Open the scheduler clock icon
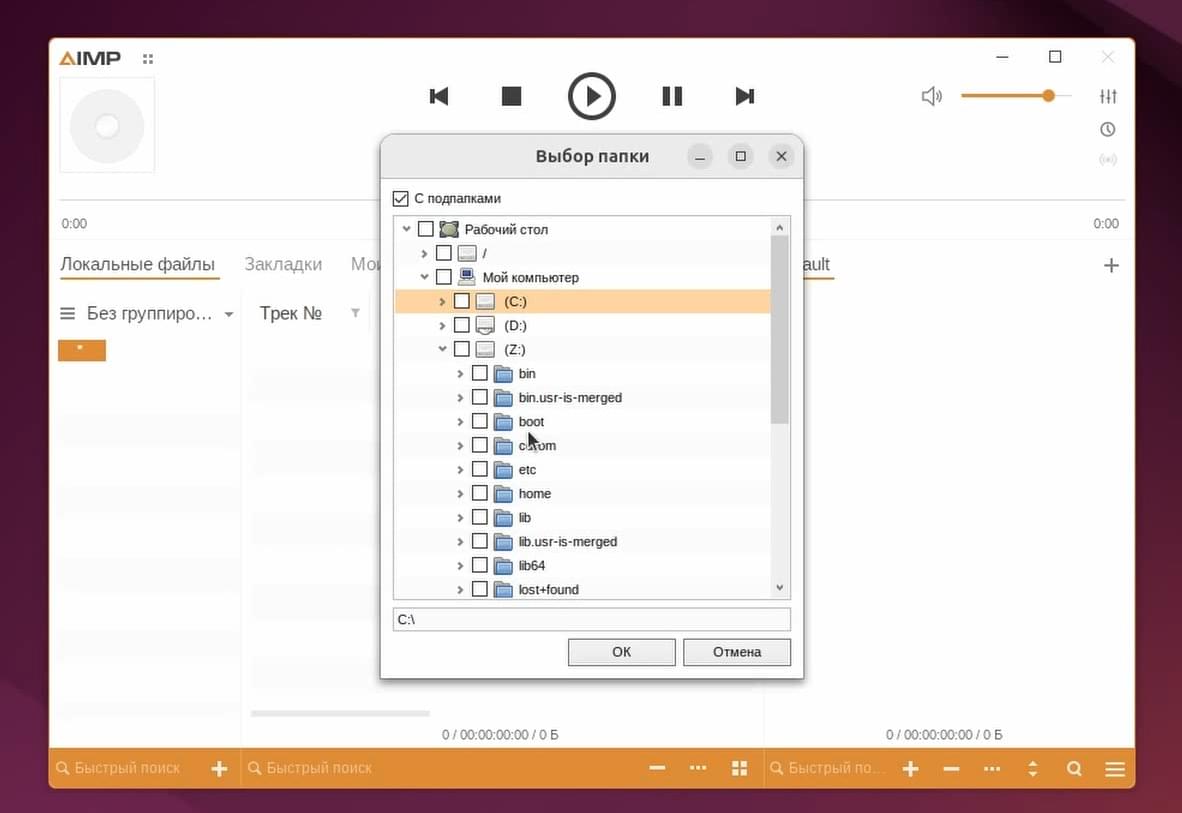1182x813 pixels. pyautogui.click(x=1107, y=130)
